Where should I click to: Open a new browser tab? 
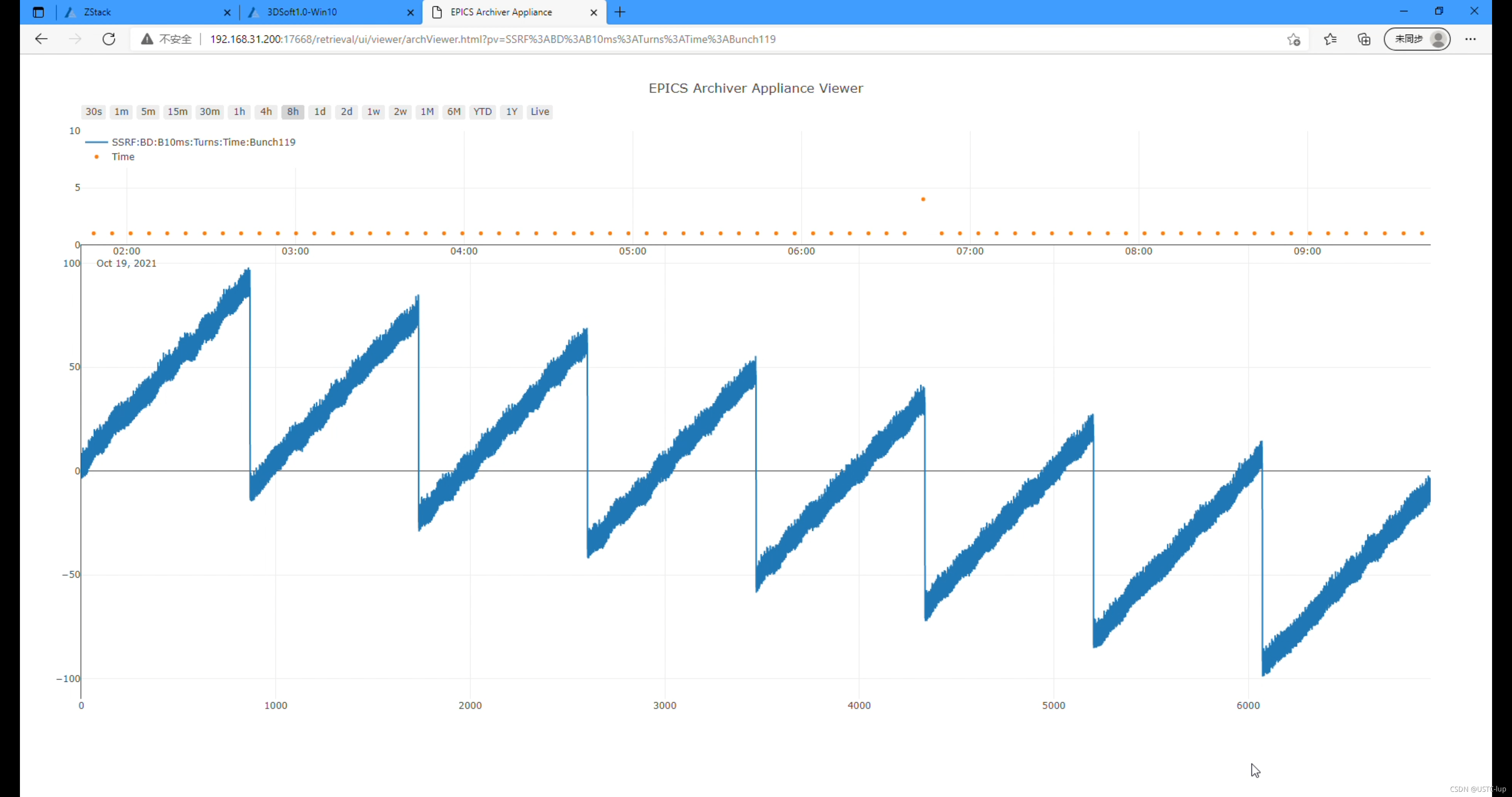[620, 12]
